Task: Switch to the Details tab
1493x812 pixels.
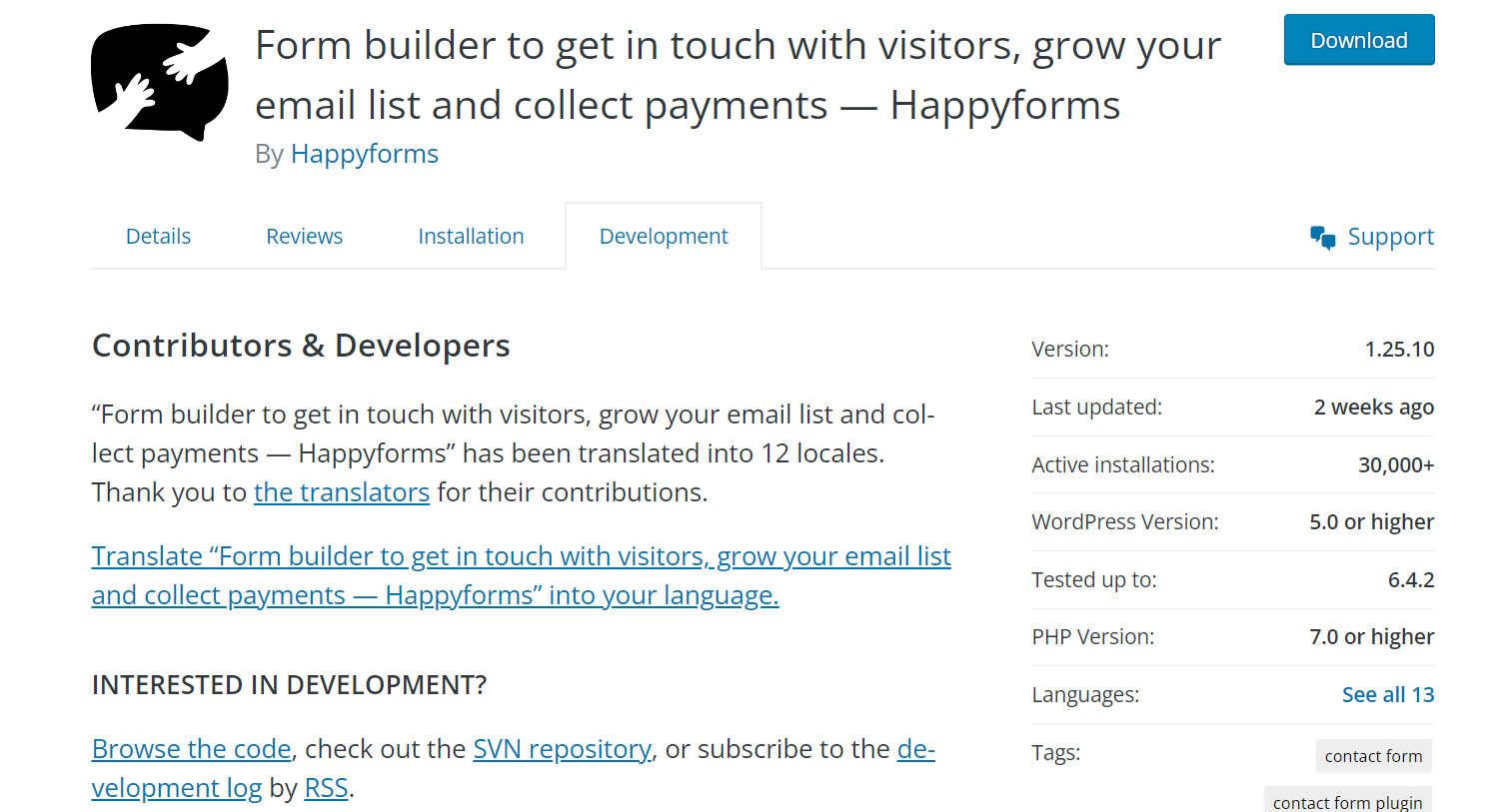Action: (x=158, y=236)
